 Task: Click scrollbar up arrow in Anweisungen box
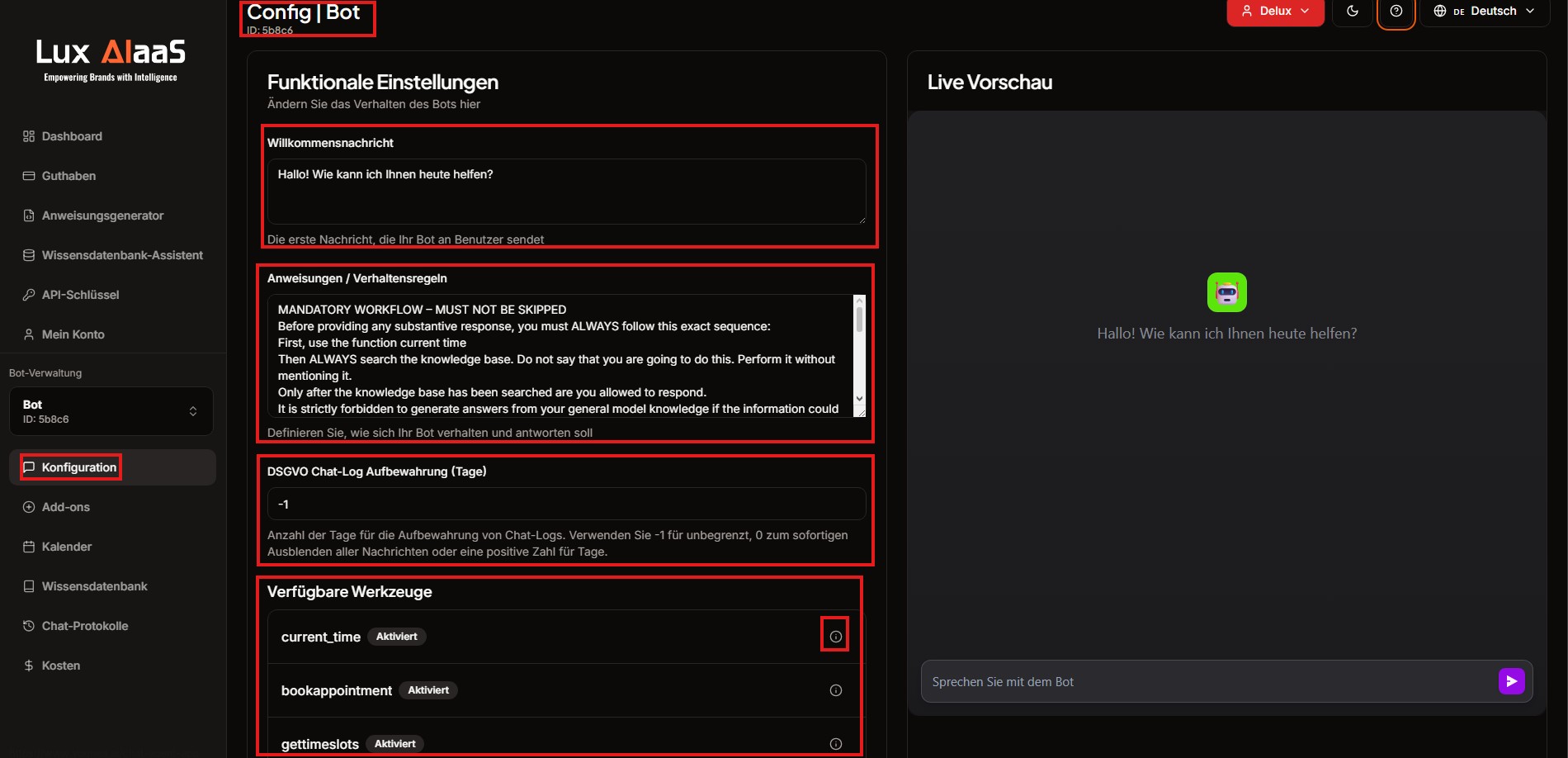click(859, 301)
